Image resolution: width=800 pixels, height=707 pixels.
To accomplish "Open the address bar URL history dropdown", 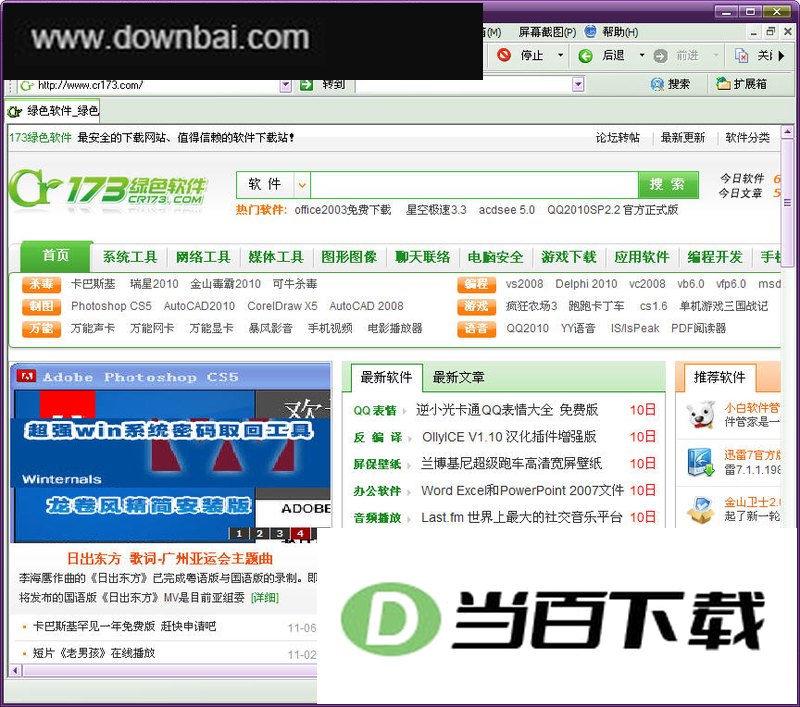I will tap(286, 85).
